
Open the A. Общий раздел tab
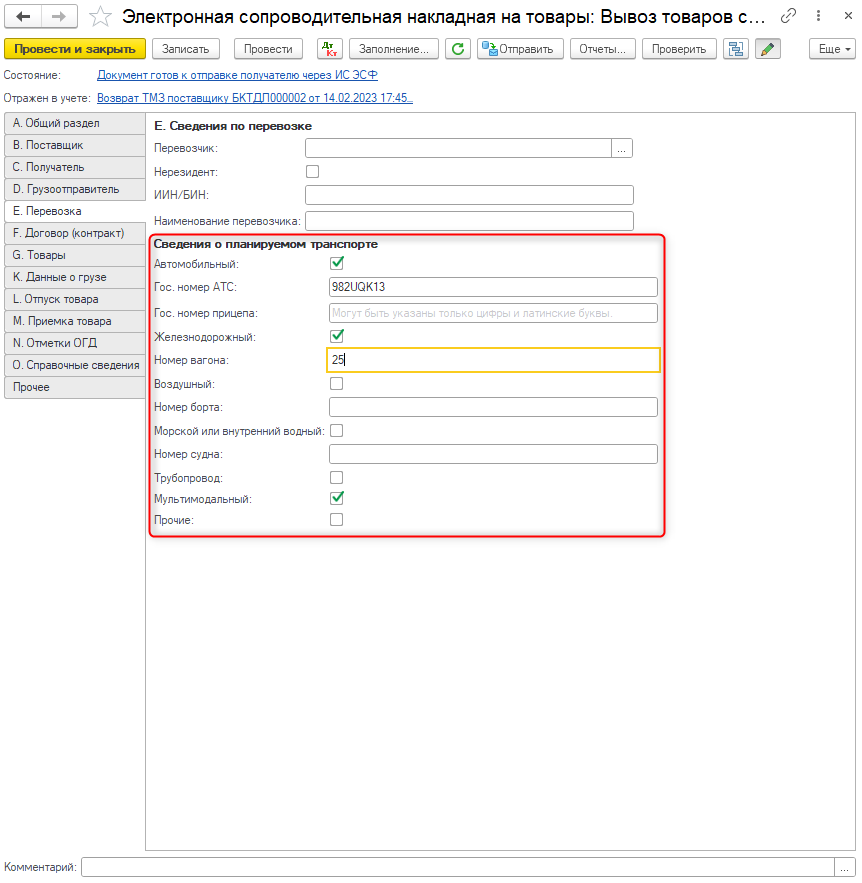pos(74,123)
